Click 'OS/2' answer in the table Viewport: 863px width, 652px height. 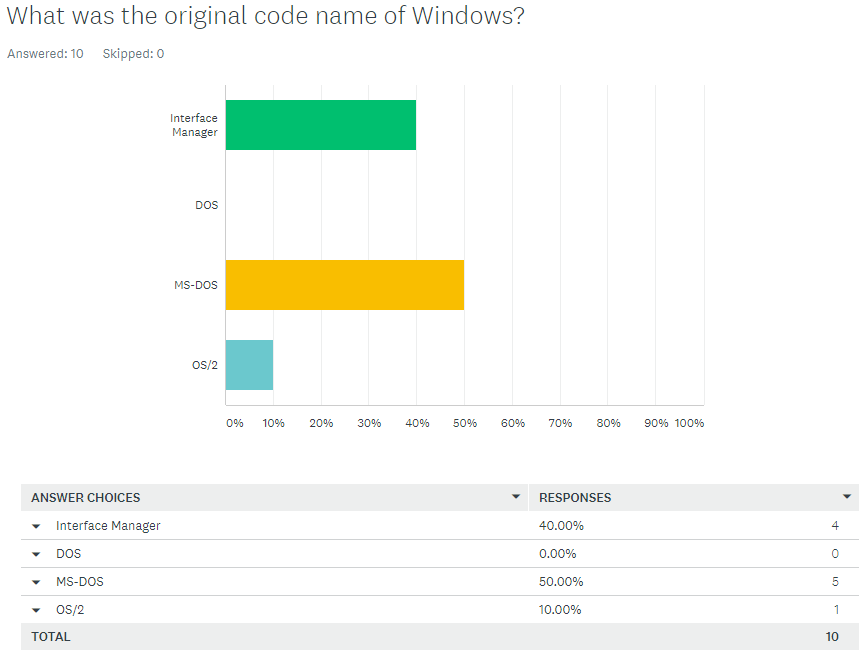click(70, 610)
